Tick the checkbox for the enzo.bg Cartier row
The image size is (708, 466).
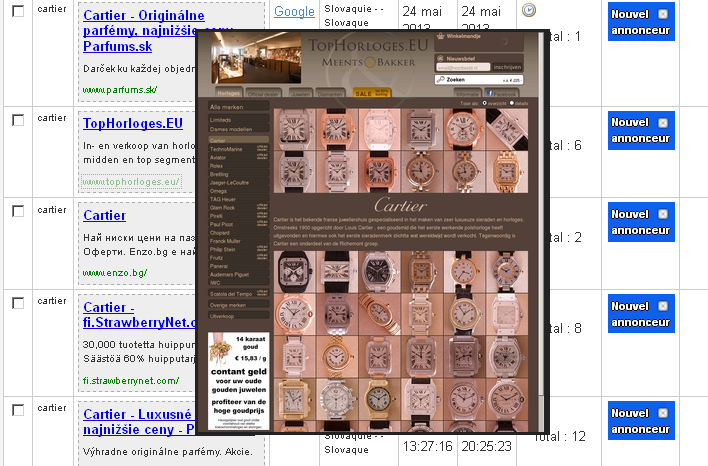(x=18, y=211)
